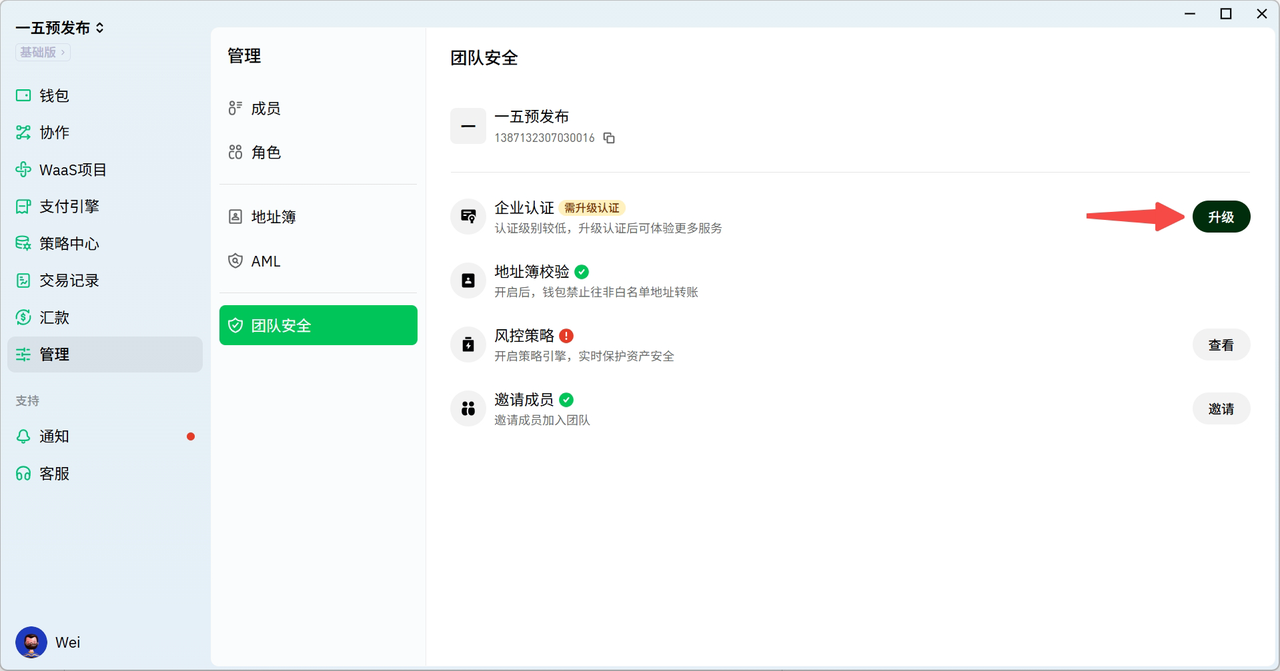Screen dimensions: 1280x671
Task: Open 协作 collaboration icon in sidebar
Action: (23, 133)
